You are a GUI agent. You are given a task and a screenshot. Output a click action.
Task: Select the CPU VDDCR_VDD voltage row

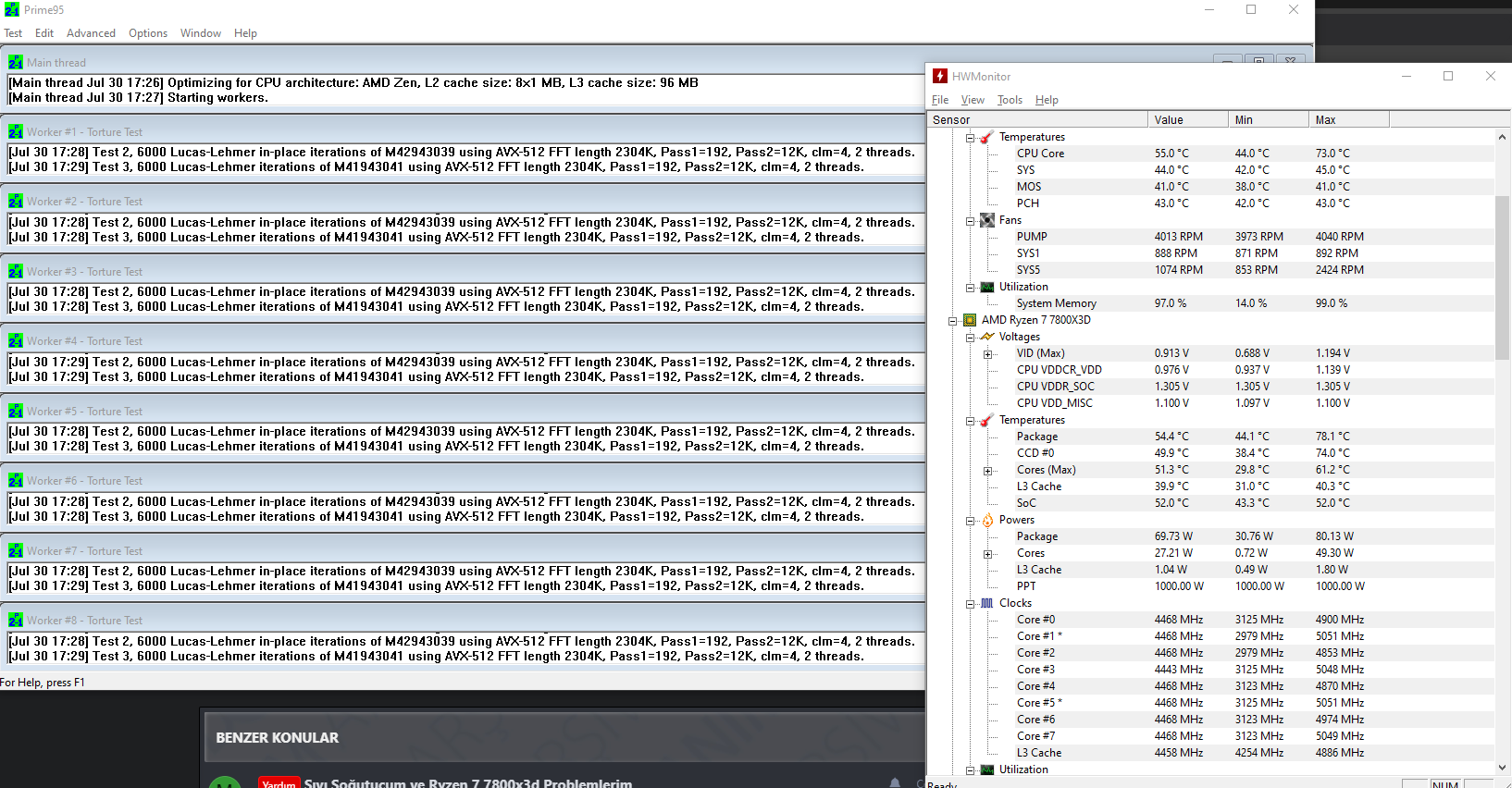[x=1210, y=370]
